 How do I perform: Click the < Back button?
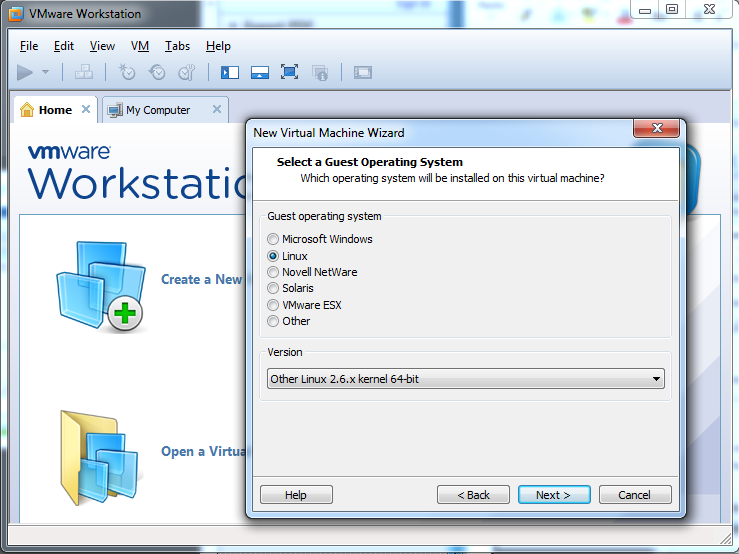474,495
